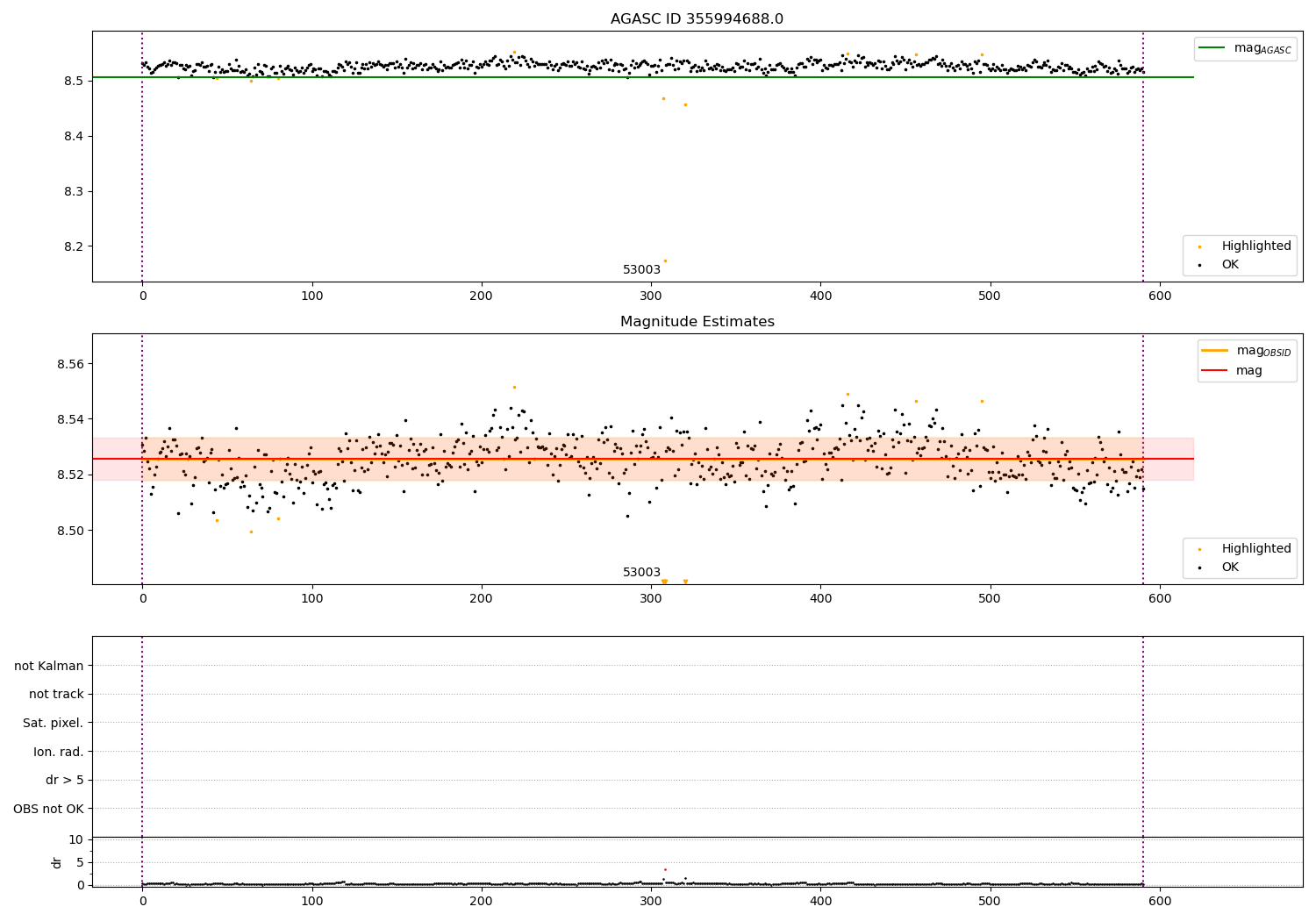Click the top plot x-axis tick 600

pos(1160,296)
